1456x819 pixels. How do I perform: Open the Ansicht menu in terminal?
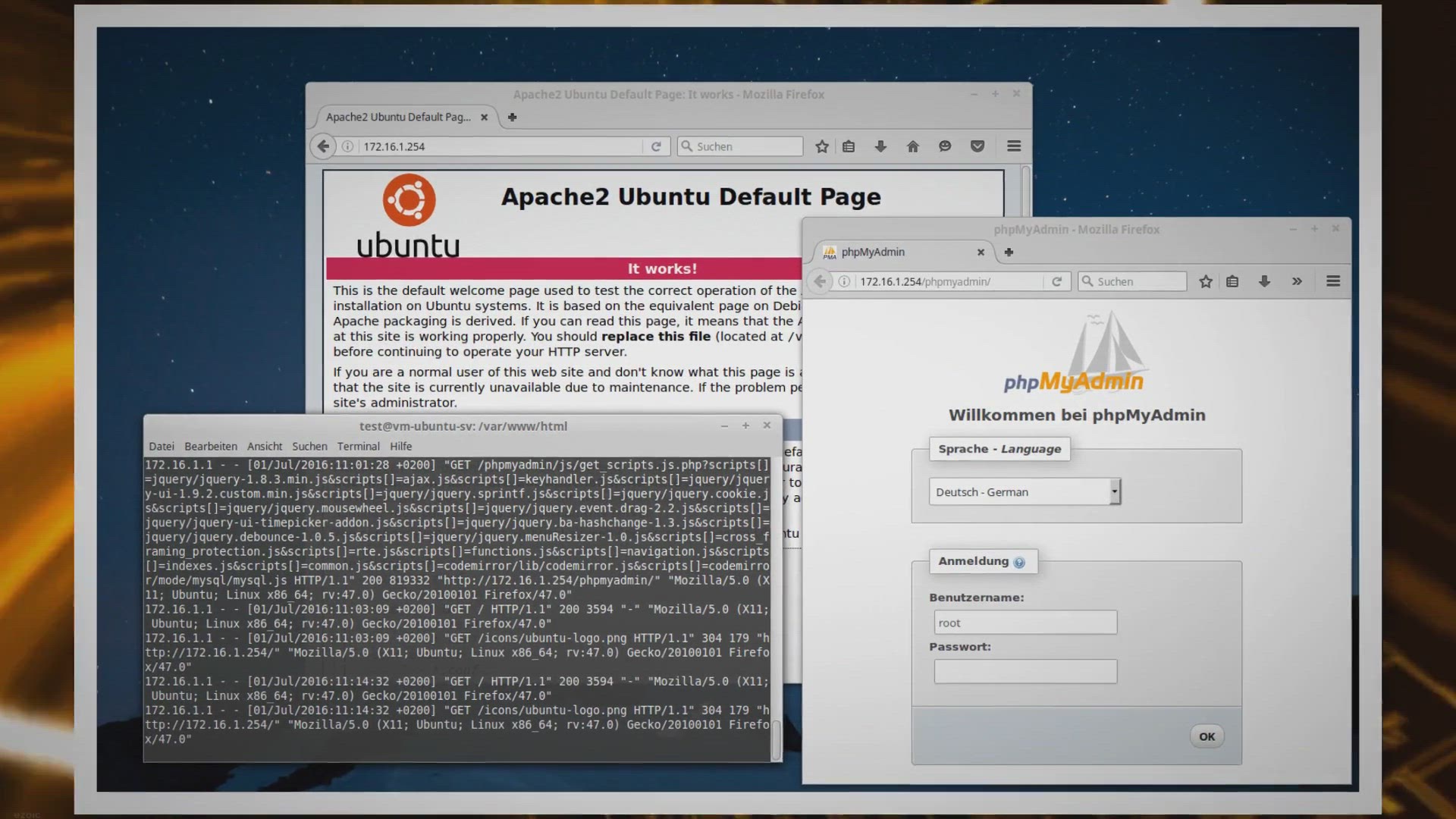265,447
